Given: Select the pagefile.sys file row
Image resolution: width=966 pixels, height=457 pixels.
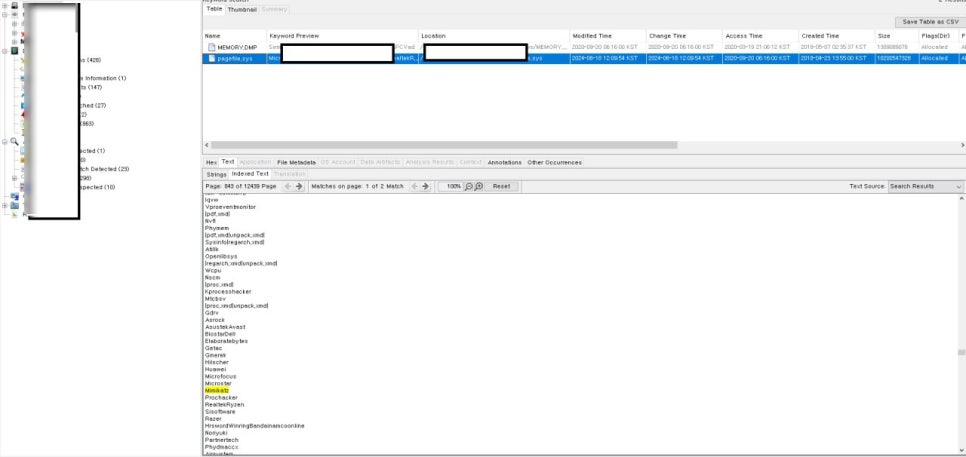Looking at the screenshot, I should tap(583, 58).
